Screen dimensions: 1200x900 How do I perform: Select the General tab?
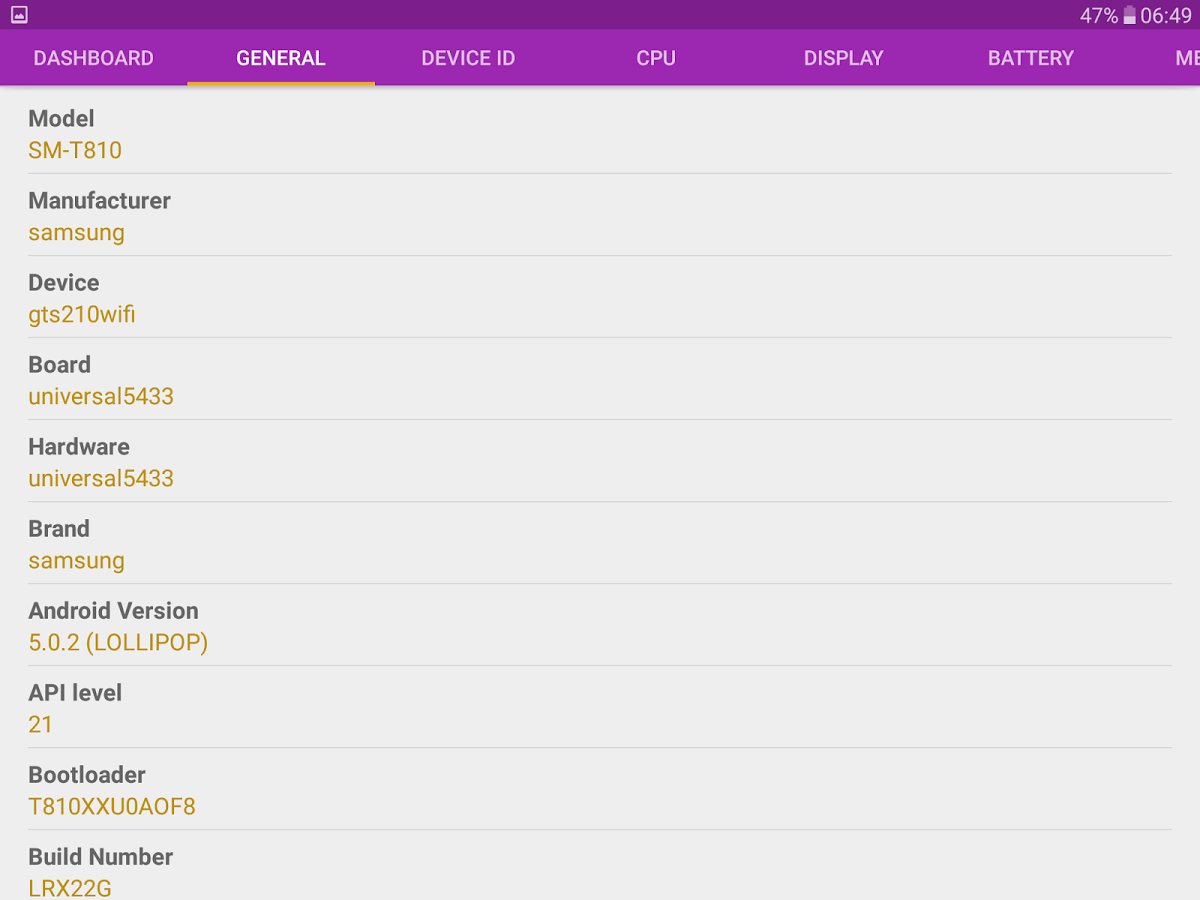point(281,58)
